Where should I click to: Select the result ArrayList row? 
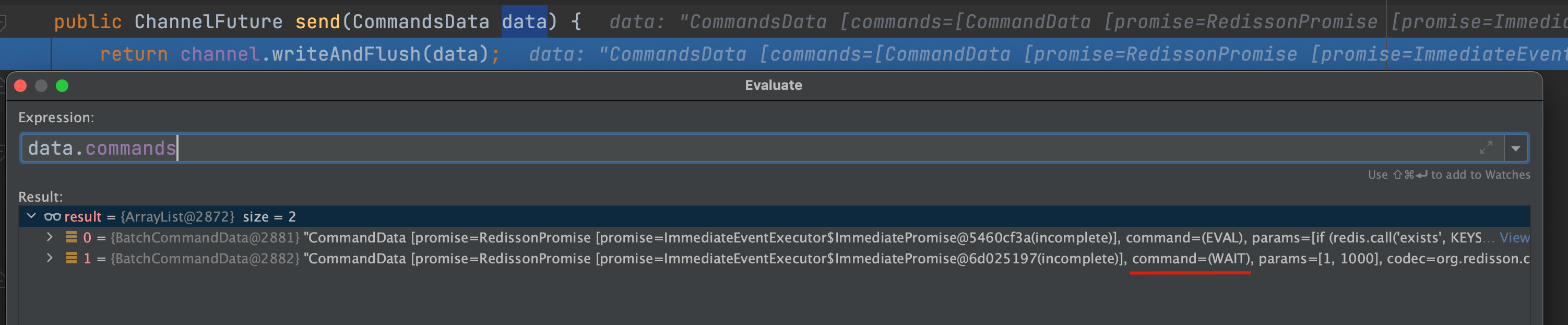774,216
